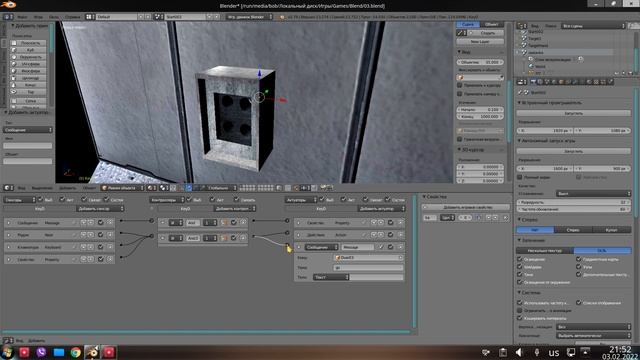The height and width of the screenshot is (360, 640).
Task: Toggle 'Кэшировать материалы' checkbox
Action: tap(520, 318)
